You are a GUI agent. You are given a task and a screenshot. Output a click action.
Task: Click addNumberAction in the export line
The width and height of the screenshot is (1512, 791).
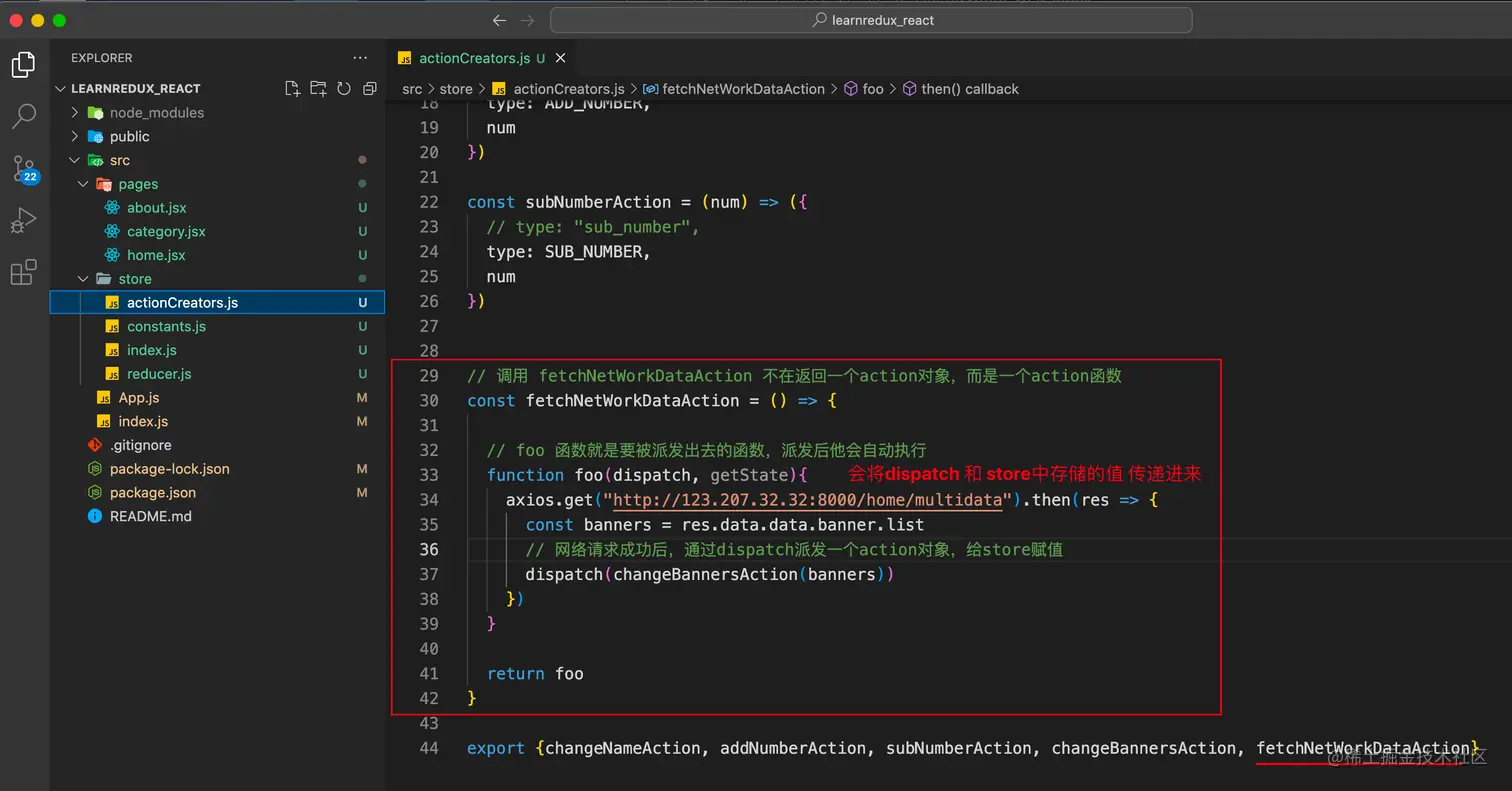794,748
